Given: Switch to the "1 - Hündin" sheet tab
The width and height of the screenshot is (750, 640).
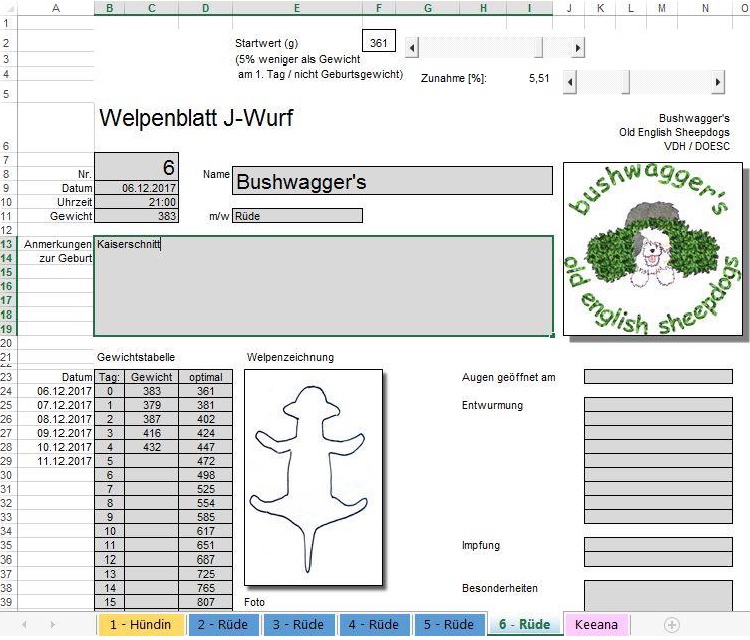Looking at the screenshot, I should pyautogui.click(x=141, y=625).
